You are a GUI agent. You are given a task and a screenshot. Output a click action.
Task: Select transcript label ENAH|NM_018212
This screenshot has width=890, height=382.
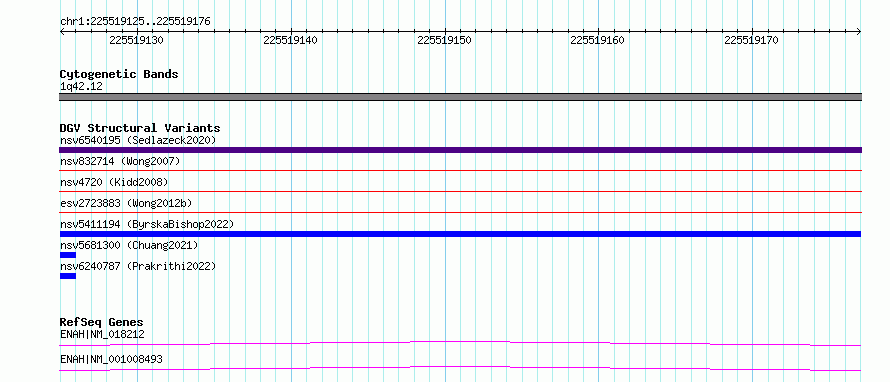102,335
